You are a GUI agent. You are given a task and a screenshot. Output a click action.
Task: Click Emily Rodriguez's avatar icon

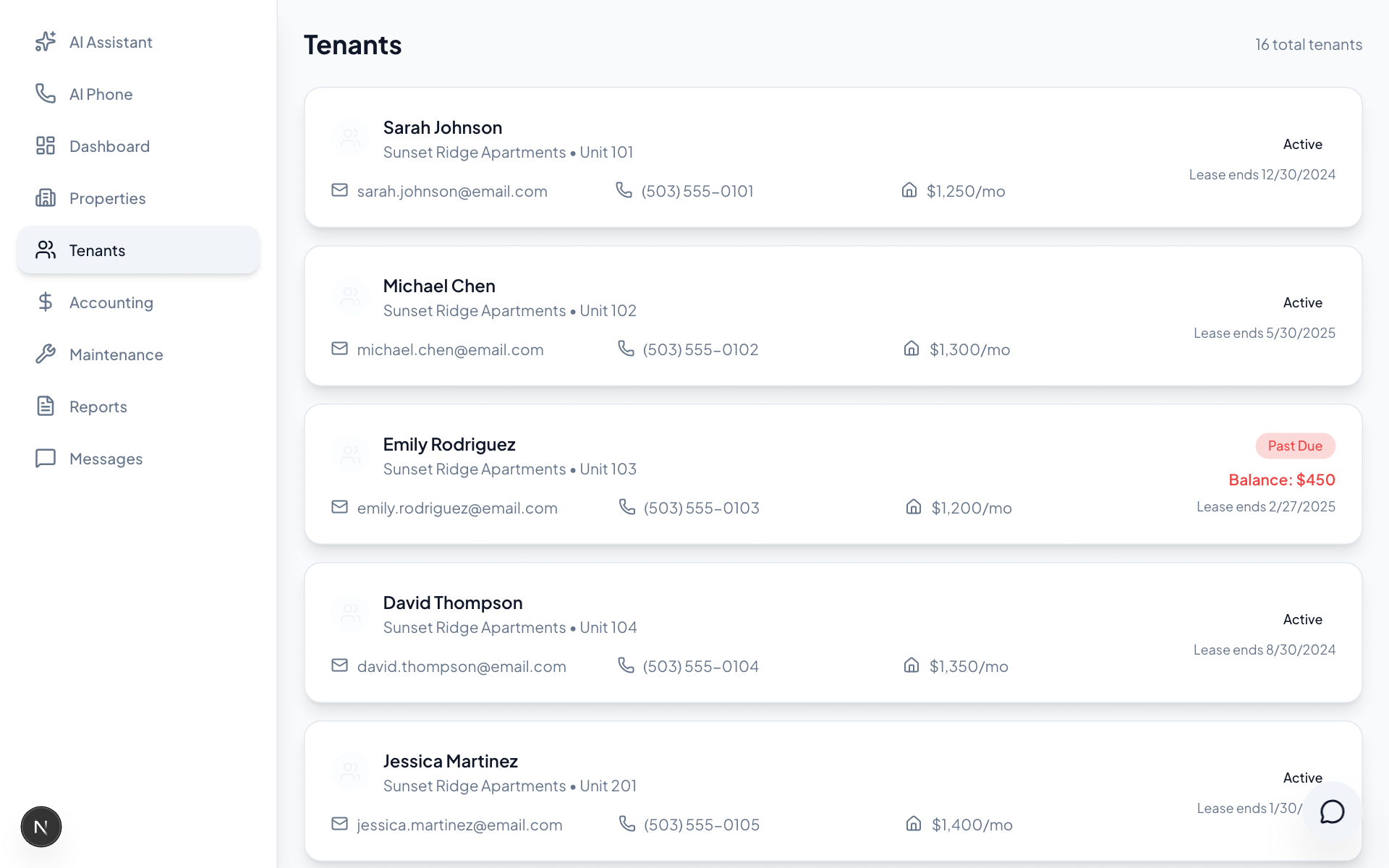coord(351,455)
